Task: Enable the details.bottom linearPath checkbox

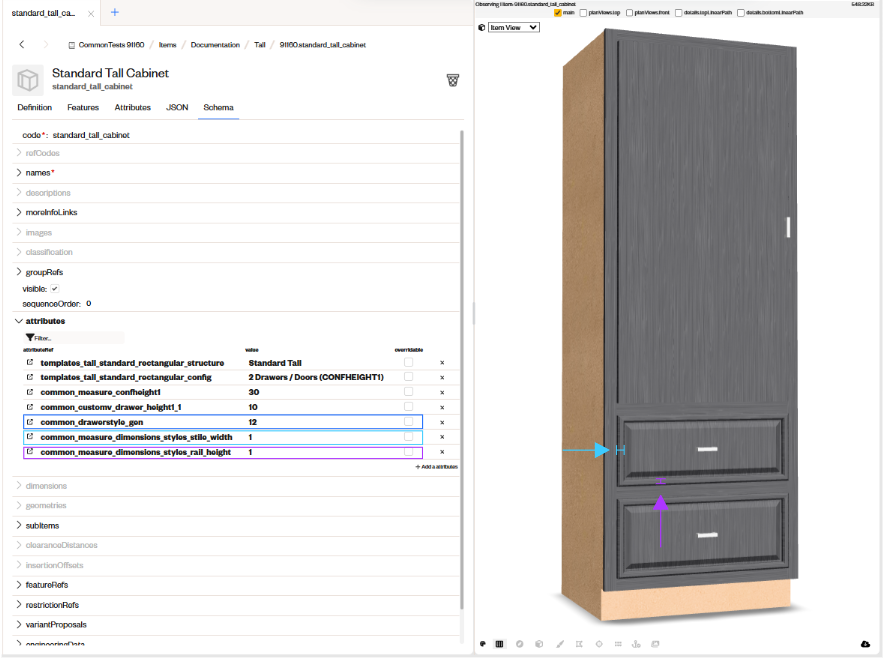Action: (x=741, y=12)
